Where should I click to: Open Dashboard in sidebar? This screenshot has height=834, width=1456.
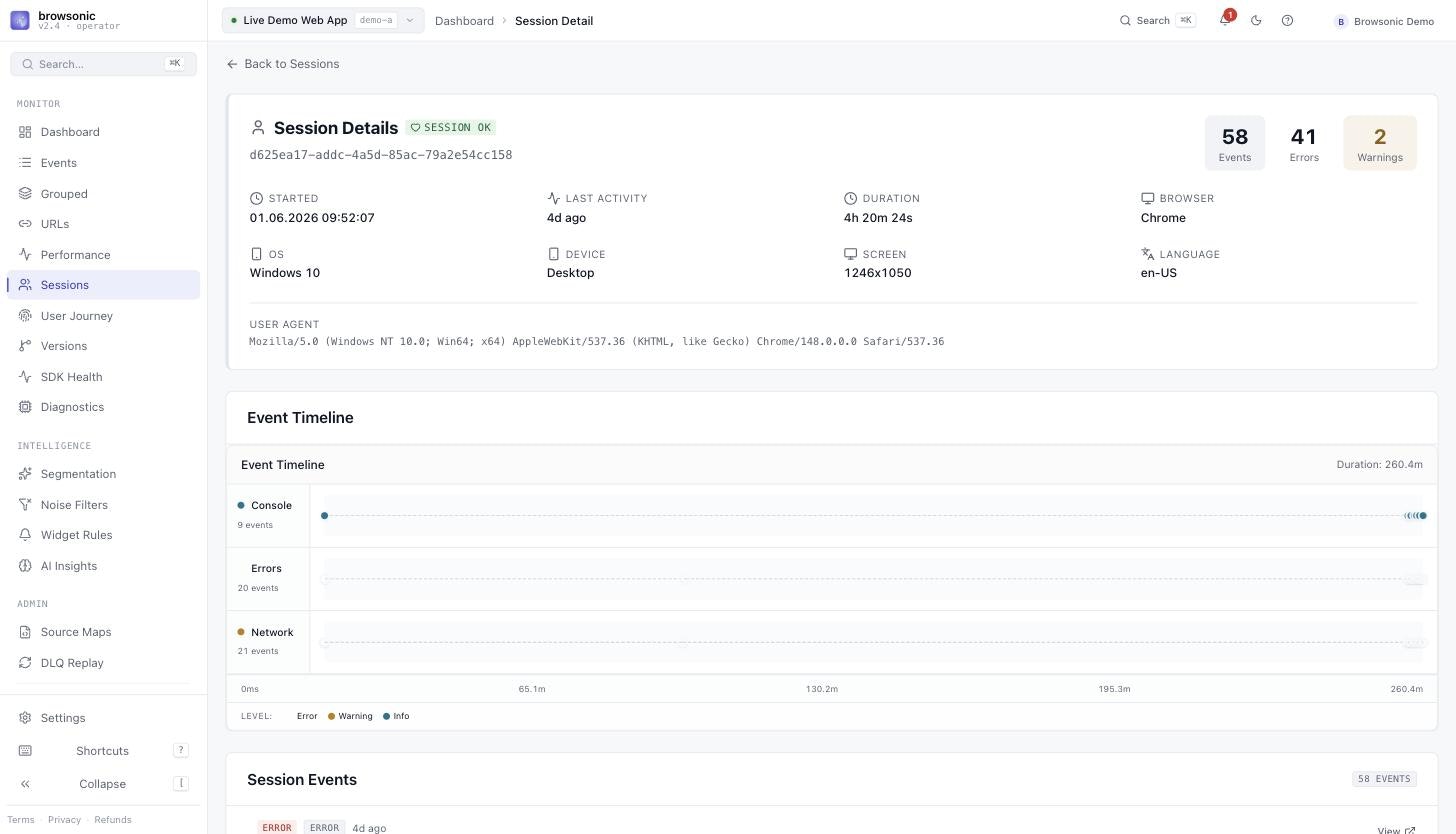click(x=103, y=132)
